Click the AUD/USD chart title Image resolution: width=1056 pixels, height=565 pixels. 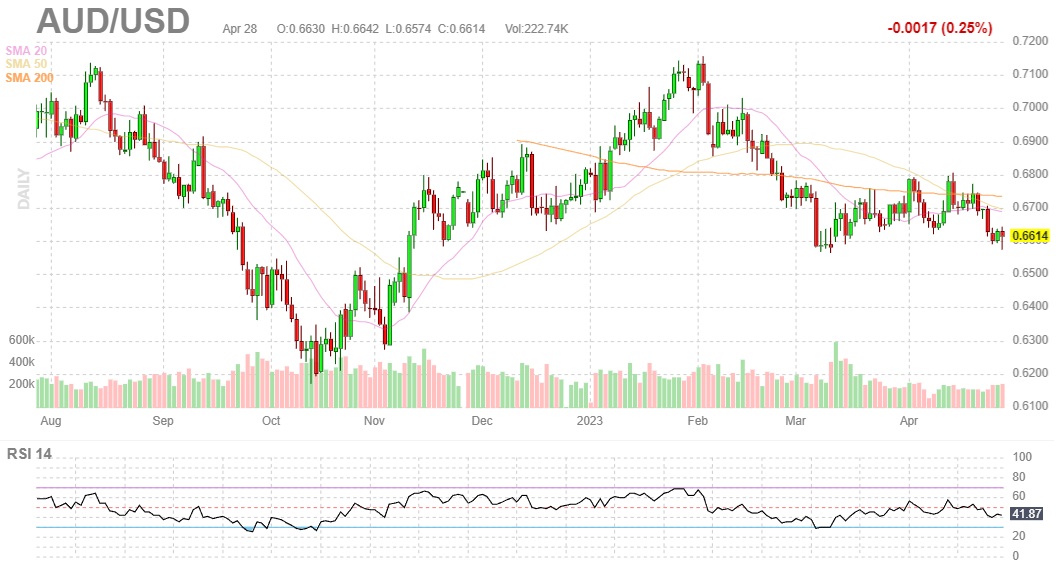pos(113,20)
